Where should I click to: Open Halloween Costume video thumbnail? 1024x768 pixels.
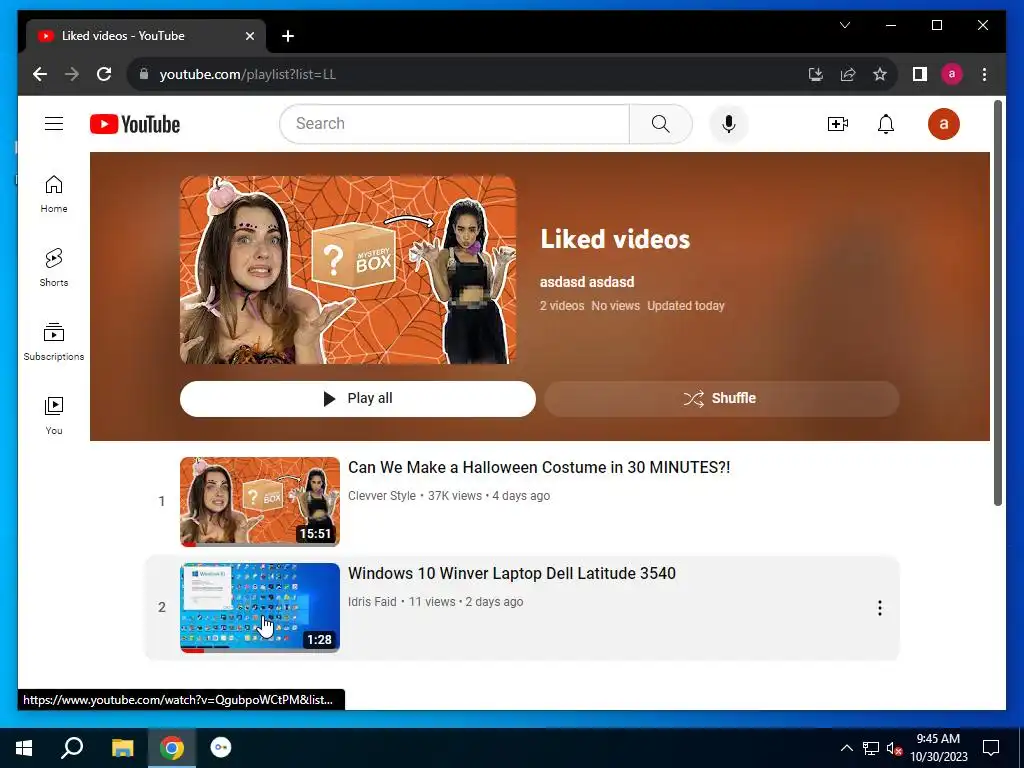pos(260,502)
